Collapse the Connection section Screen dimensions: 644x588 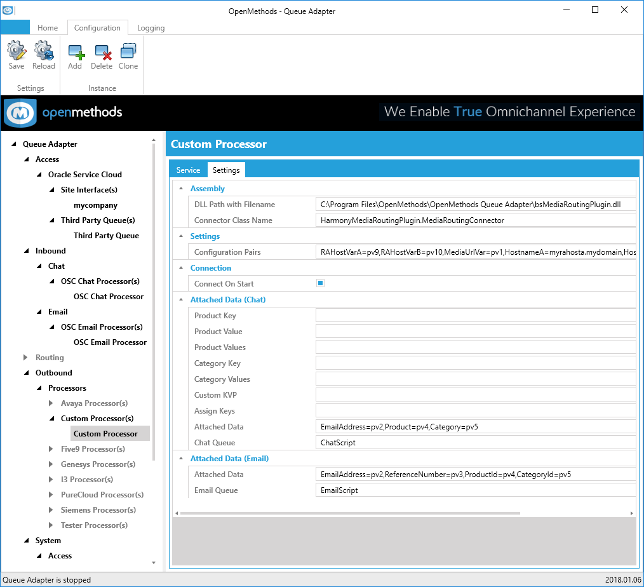(181, 268)
